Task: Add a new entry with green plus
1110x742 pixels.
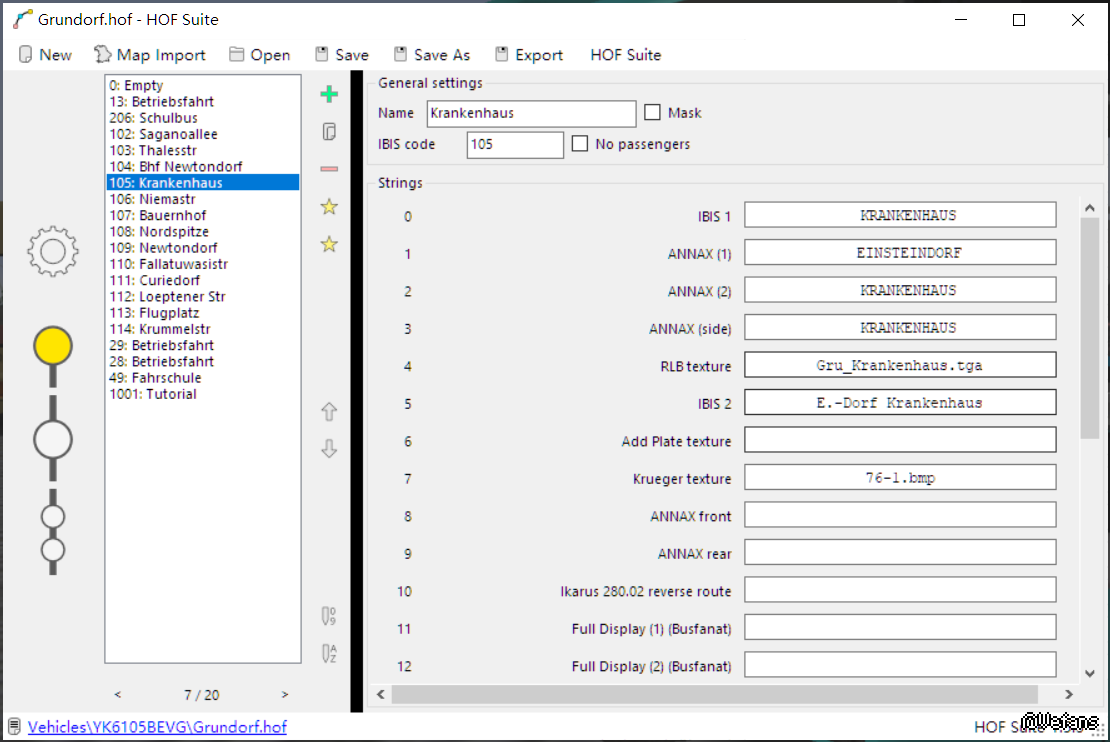Action: point(328,95)
